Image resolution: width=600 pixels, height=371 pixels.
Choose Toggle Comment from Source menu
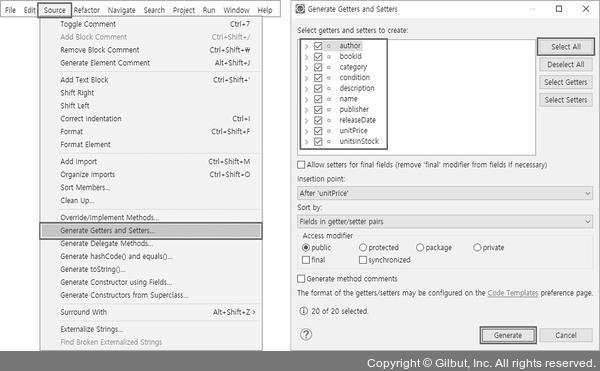(151, 24)
